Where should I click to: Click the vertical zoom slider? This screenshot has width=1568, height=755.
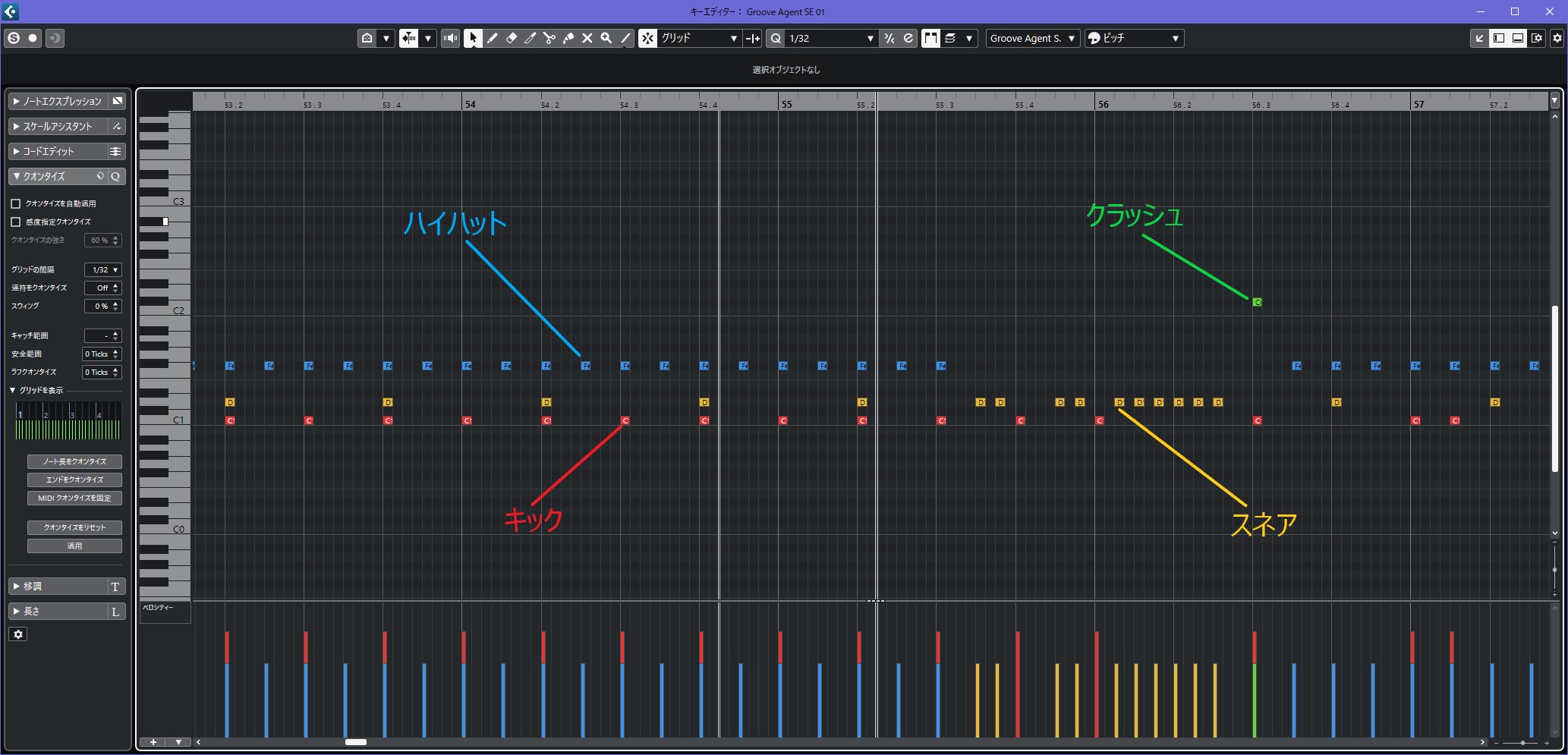[x=1554, y=569]
